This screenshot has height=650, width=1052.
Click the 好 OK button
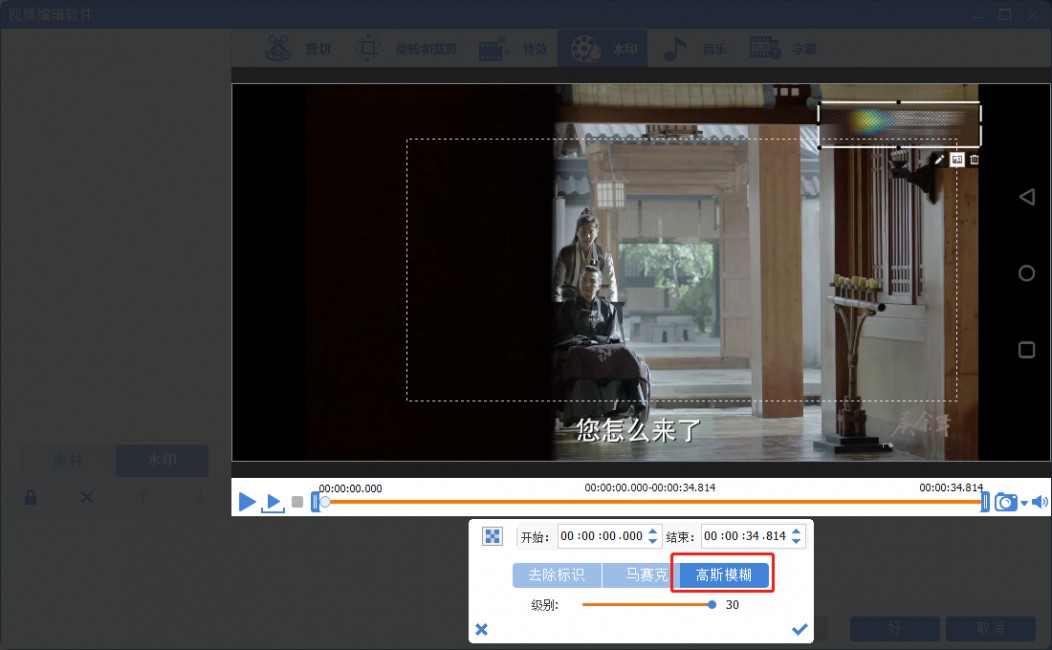click(x=894, y=629)
